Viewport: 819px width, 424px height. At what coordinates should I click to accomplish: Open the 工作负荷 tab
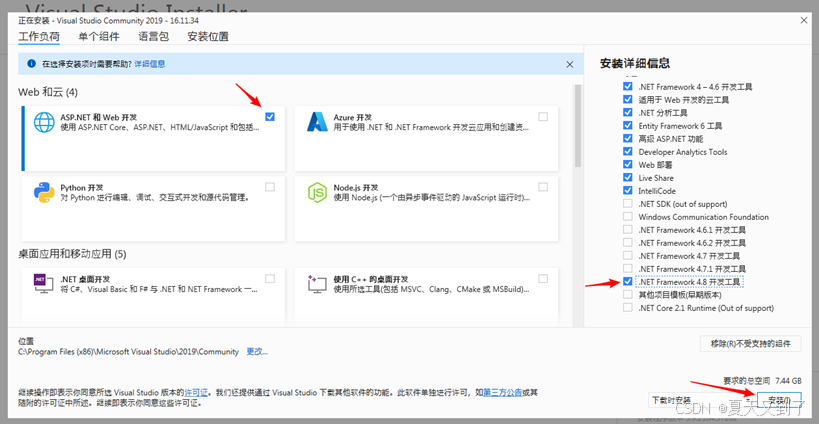tap(39, 37)
